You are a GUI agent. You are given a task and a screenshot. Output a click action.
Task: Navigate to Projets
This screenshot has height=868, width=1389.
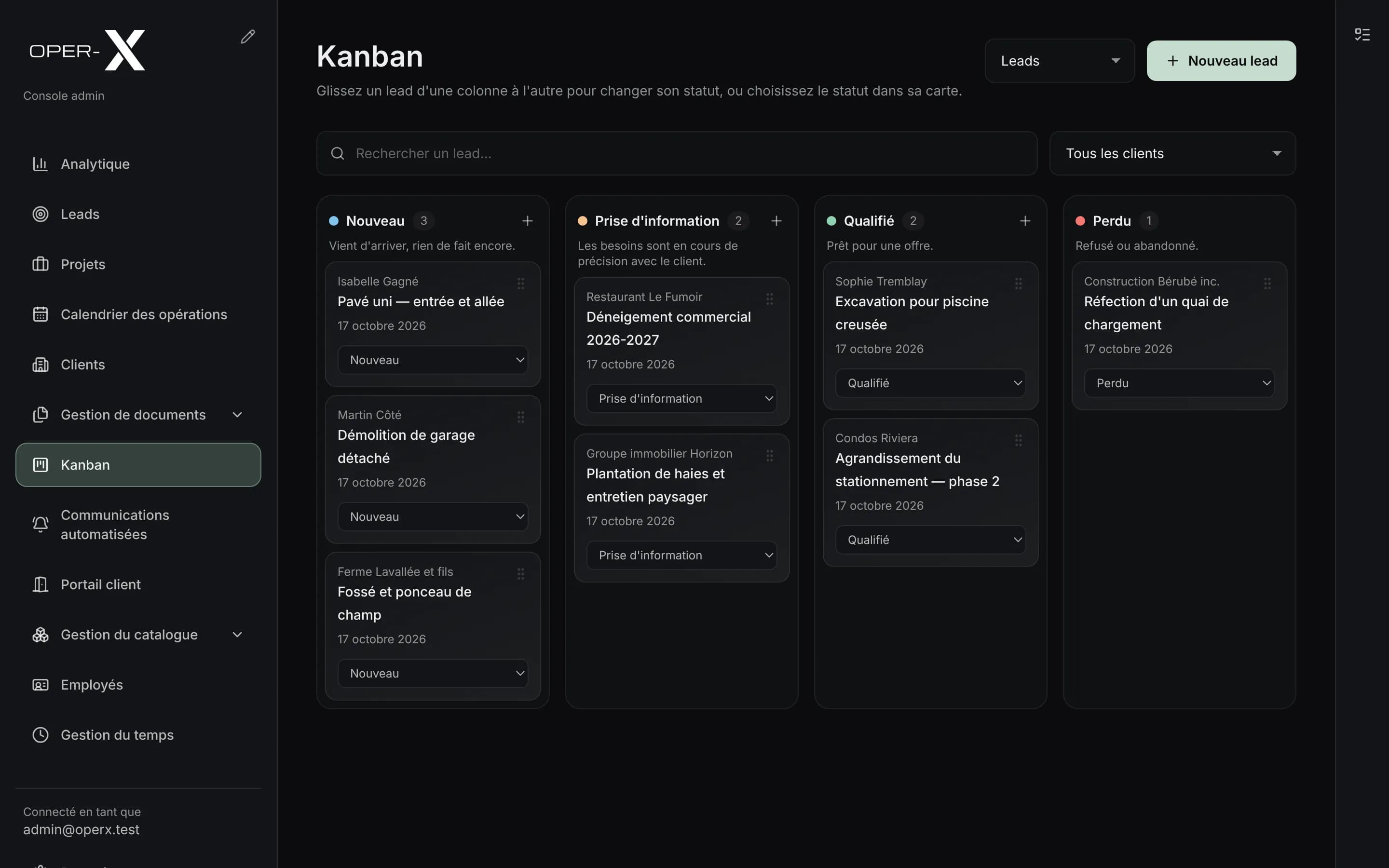[138, 264]
